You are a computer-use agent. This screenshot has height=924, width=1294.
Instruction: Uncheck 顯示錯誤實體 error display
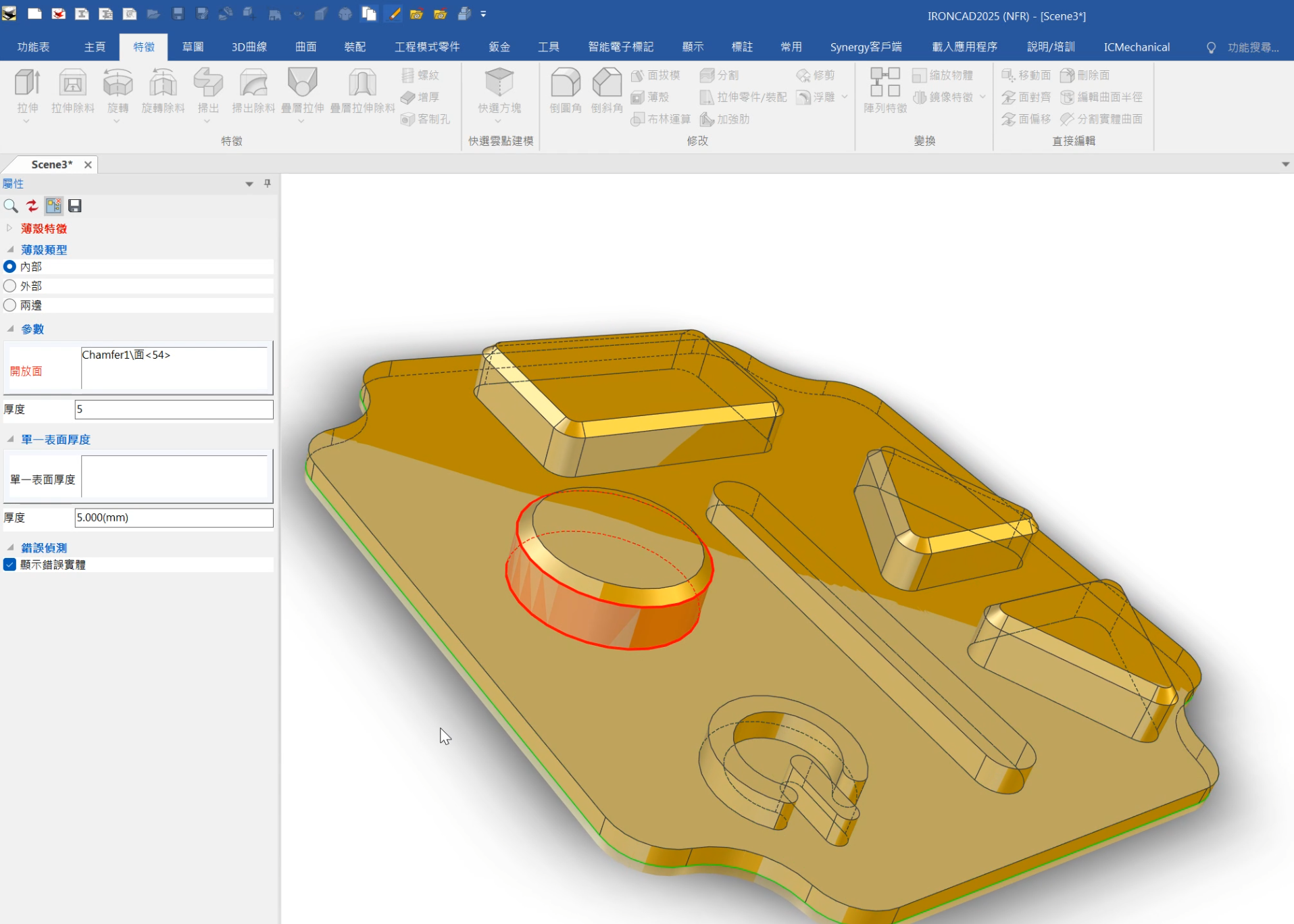[9, 565]
